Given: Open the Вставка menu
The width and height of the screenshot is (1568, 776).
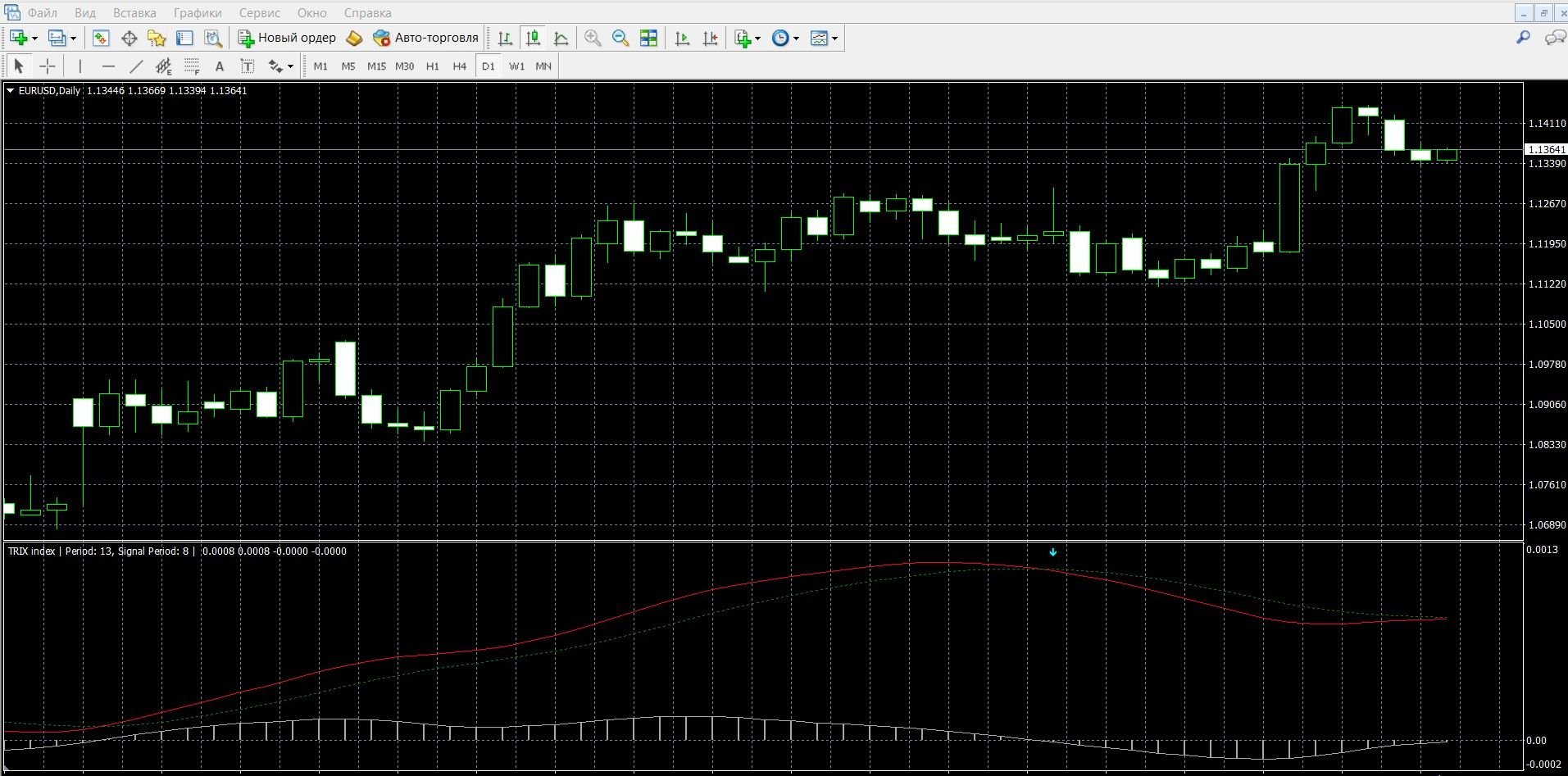Looking at the screenshot, I should pos(134,13).
